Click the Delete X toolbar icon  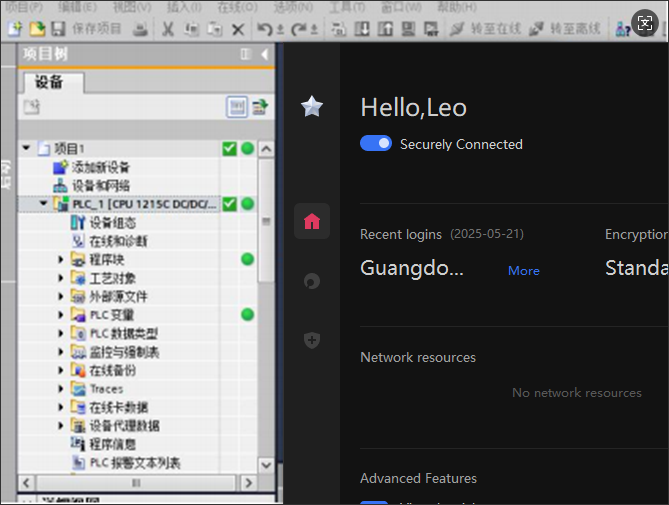coord(238,29)
